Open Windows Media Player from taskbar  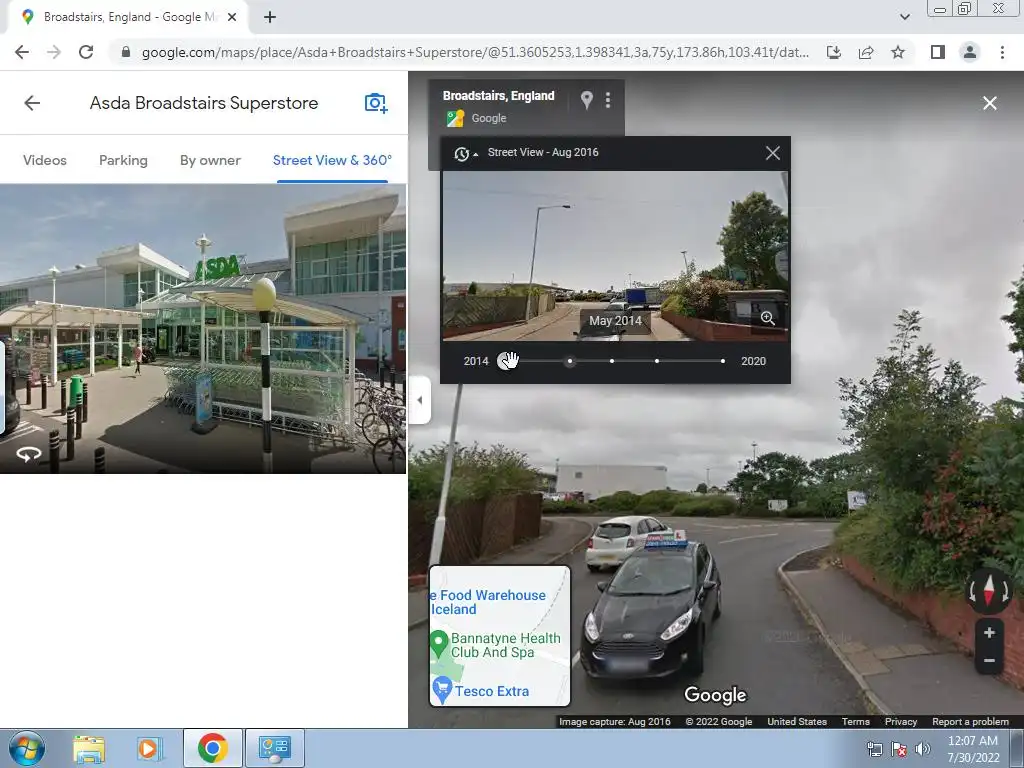click(x=149, y=748)
